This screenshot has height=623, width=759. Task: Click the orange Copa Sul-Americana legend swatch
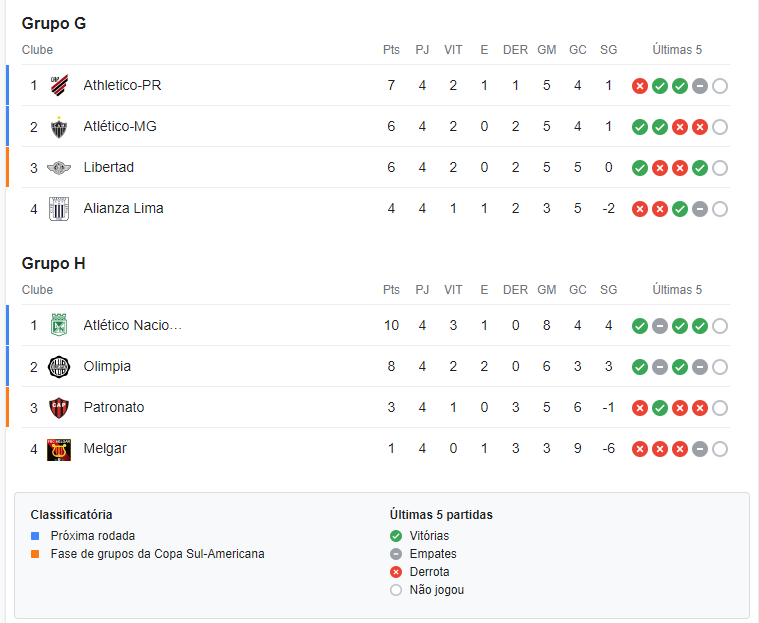[35, 554]
